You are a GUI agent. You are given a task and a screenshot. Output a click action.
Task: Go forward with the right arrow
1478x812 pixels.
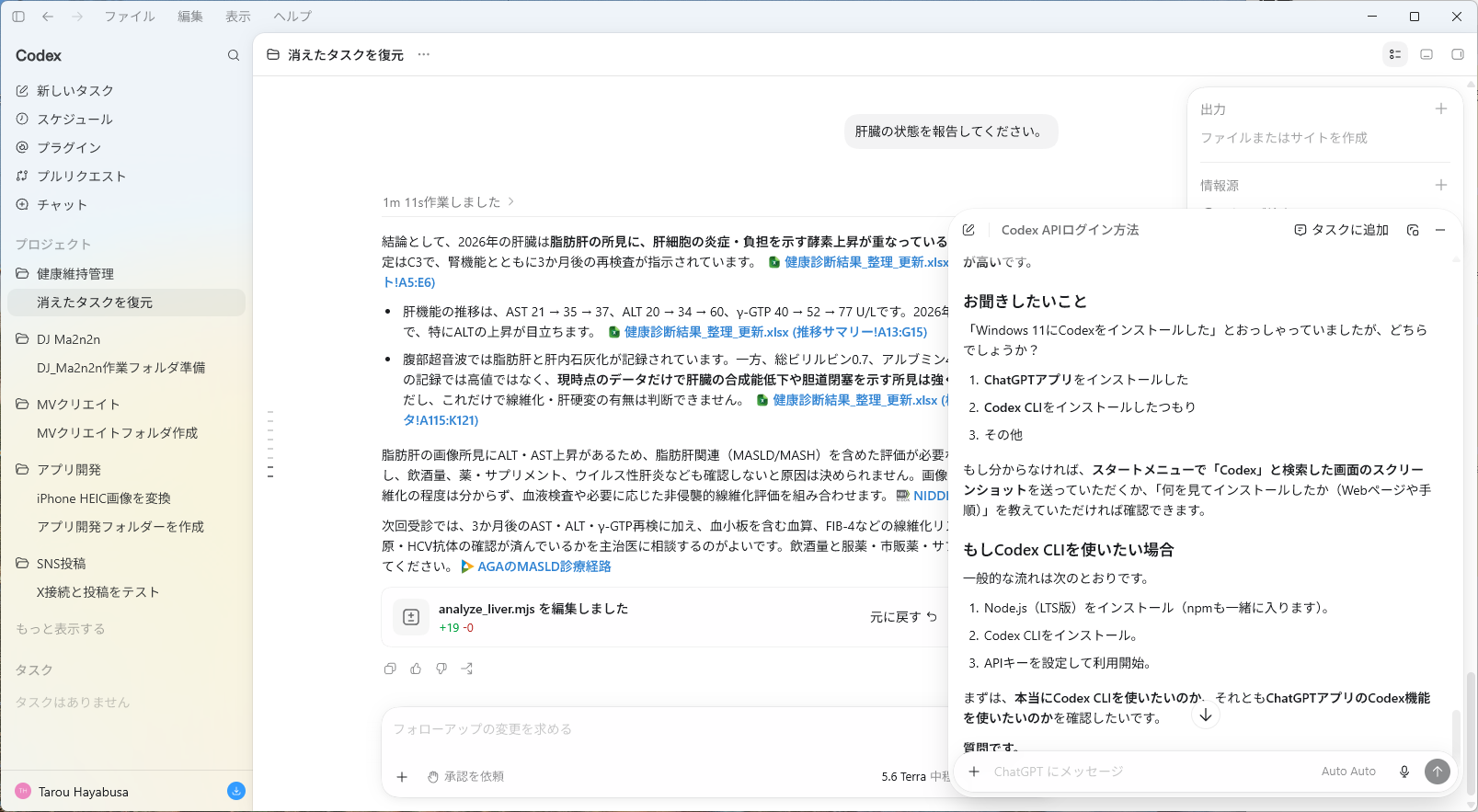77,17
